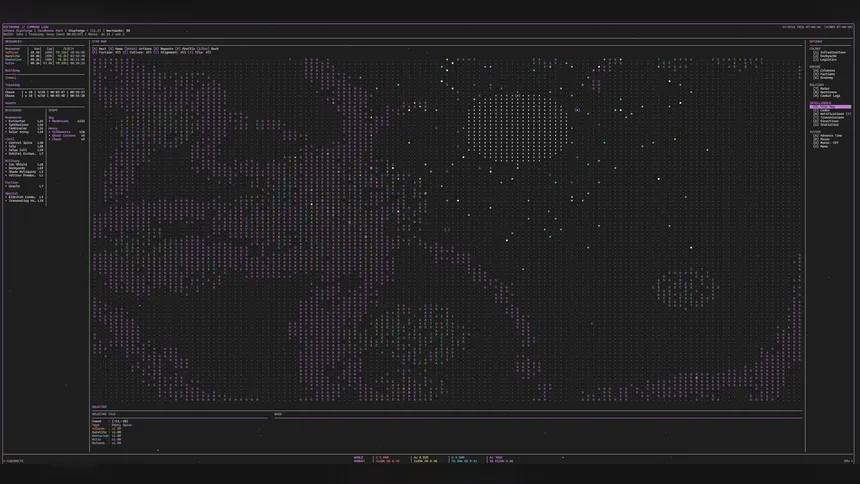Image resolution: width=860 pixels, height=484 pixels.
Task: Select Combinator in the buildings list
Action: click(24, 128)
